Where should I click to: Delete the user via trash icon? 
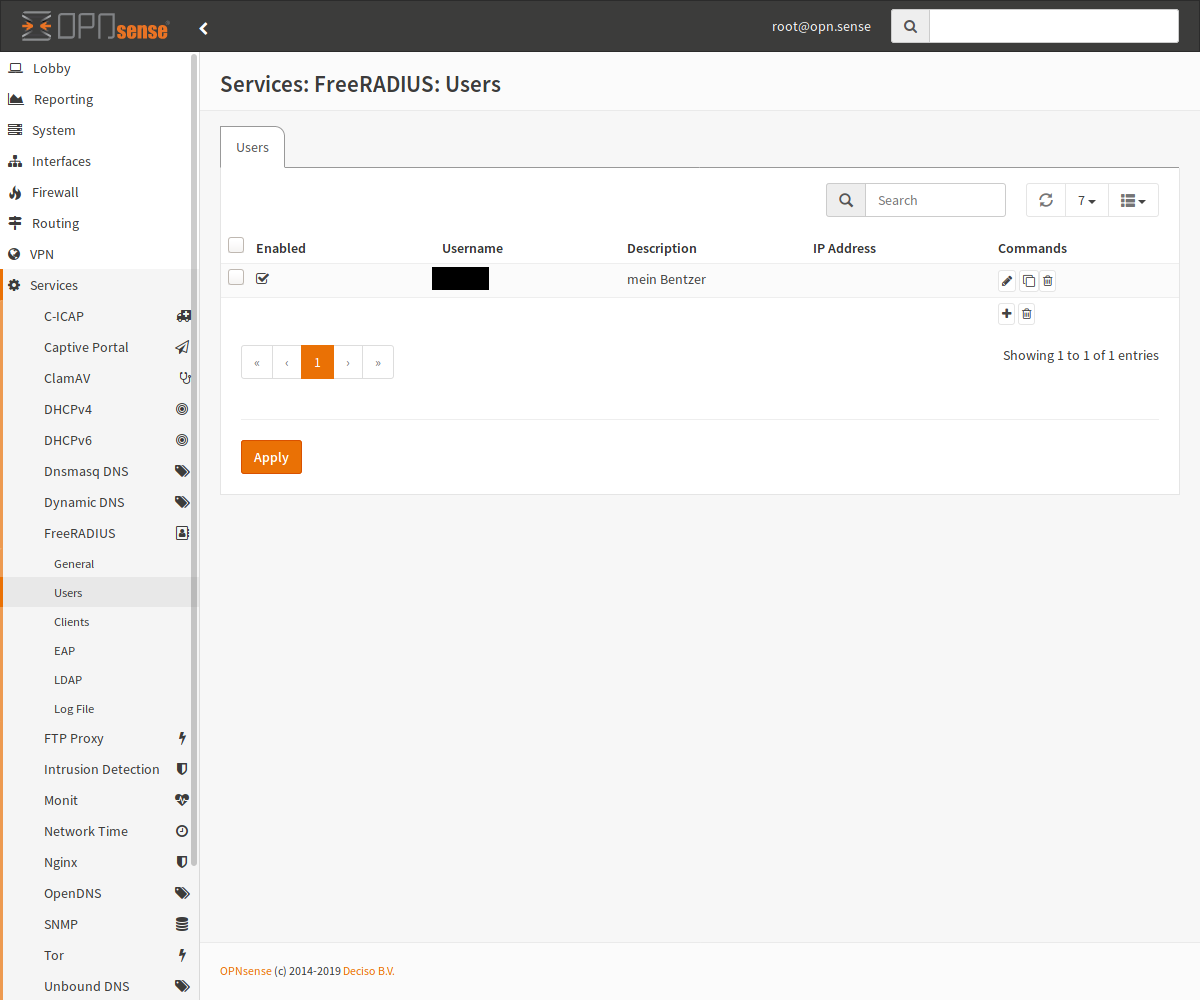(1047, 281)
